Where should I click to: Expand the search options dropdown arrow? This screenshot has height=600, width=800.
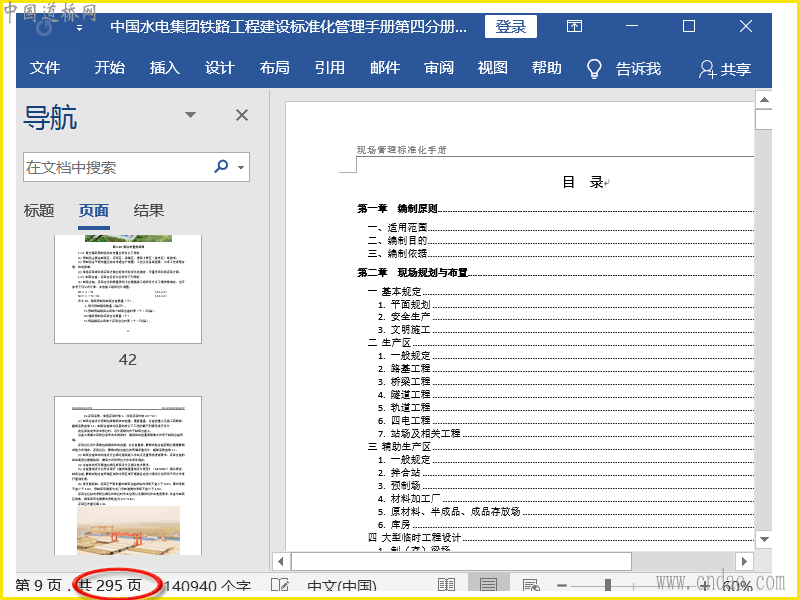(x=241, y=168)
